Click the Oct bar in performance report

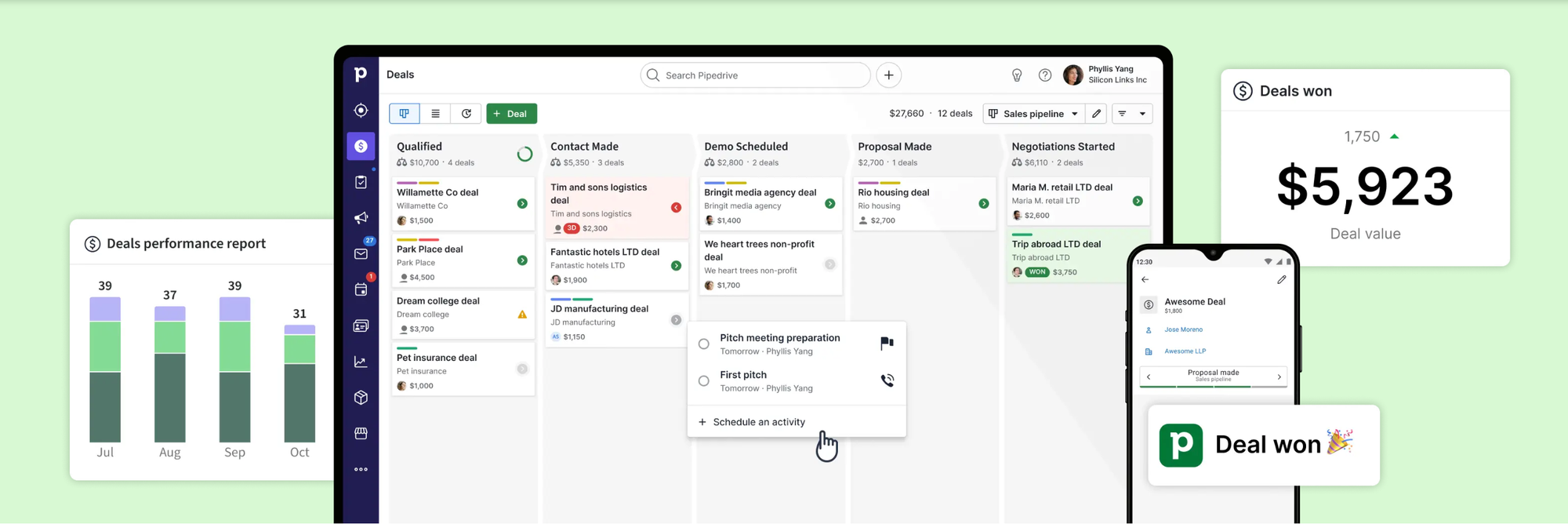(x=299, y=384)
